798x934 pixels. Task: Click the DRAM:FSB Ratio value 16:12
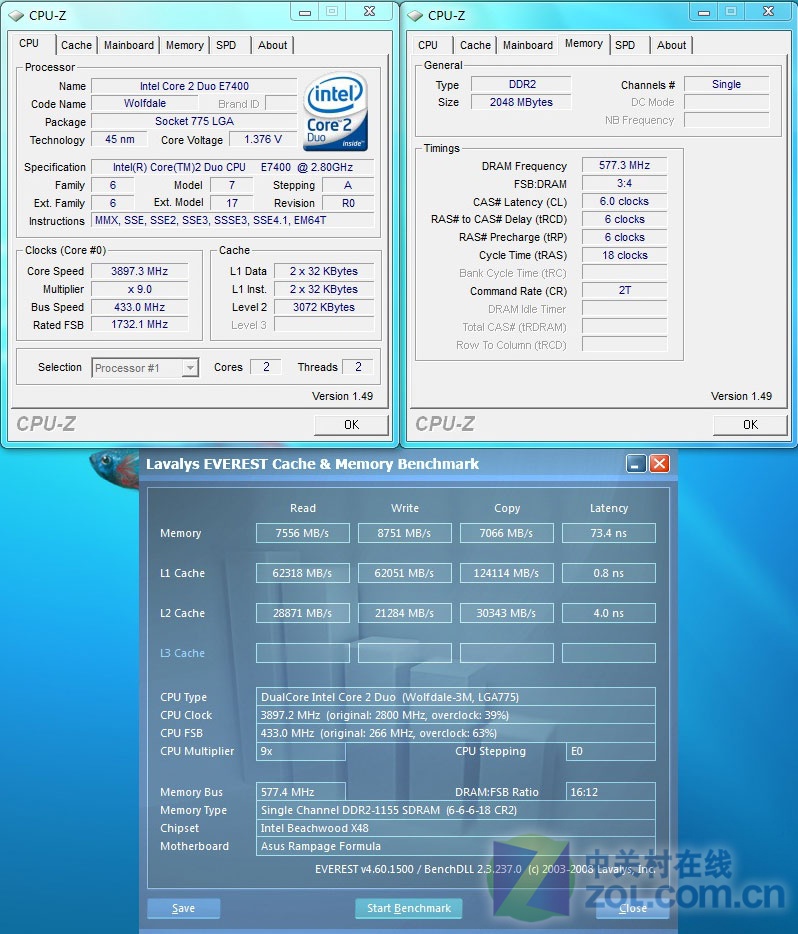(x=610, y=792)
